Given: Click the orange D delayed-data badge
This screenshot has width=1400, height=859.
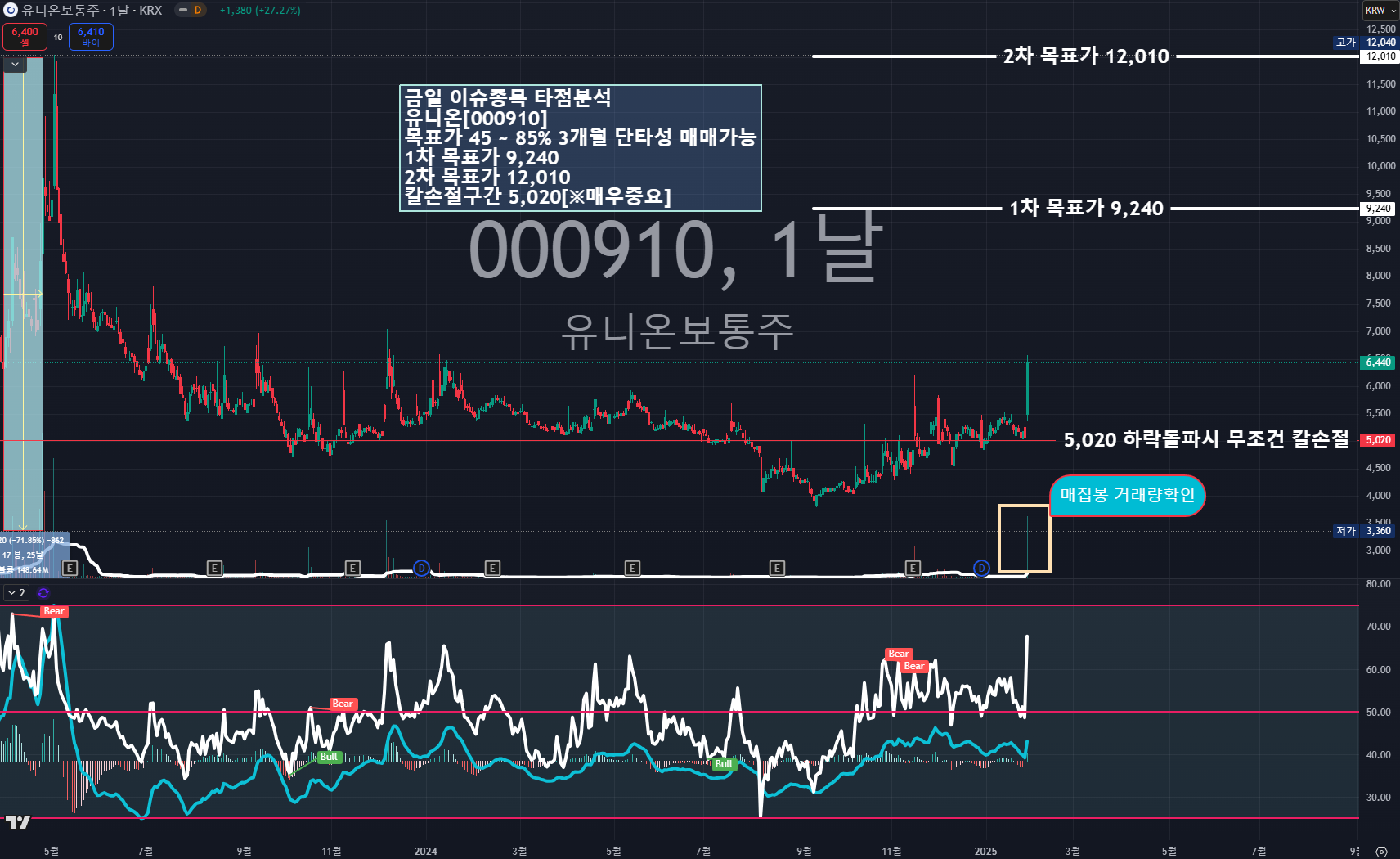Looking at the screenshot, I should tap(198, 11).
